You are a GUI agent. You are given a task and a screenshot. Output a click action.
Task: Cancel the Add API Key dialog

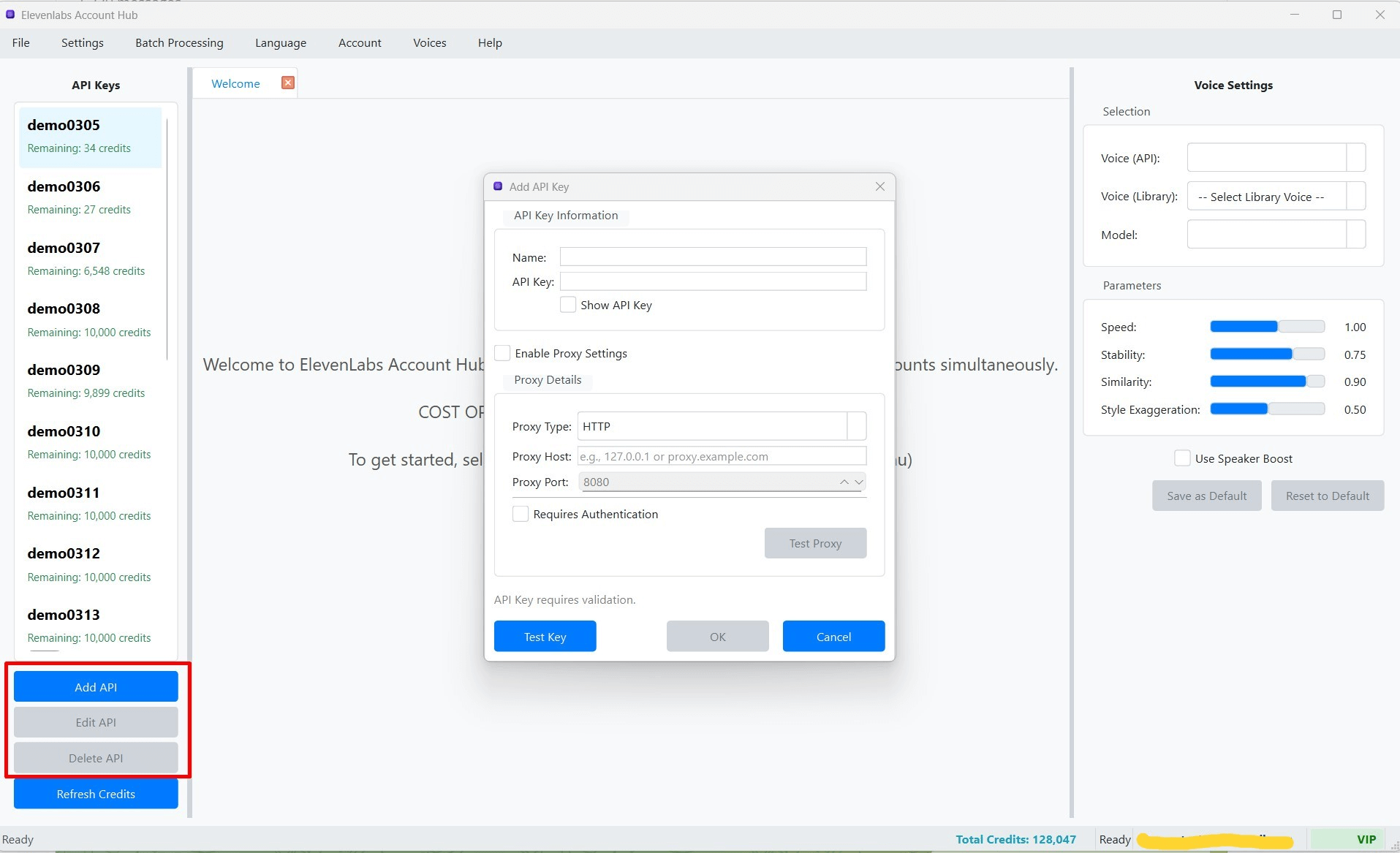pyautogui.click(x=833, y=637)
